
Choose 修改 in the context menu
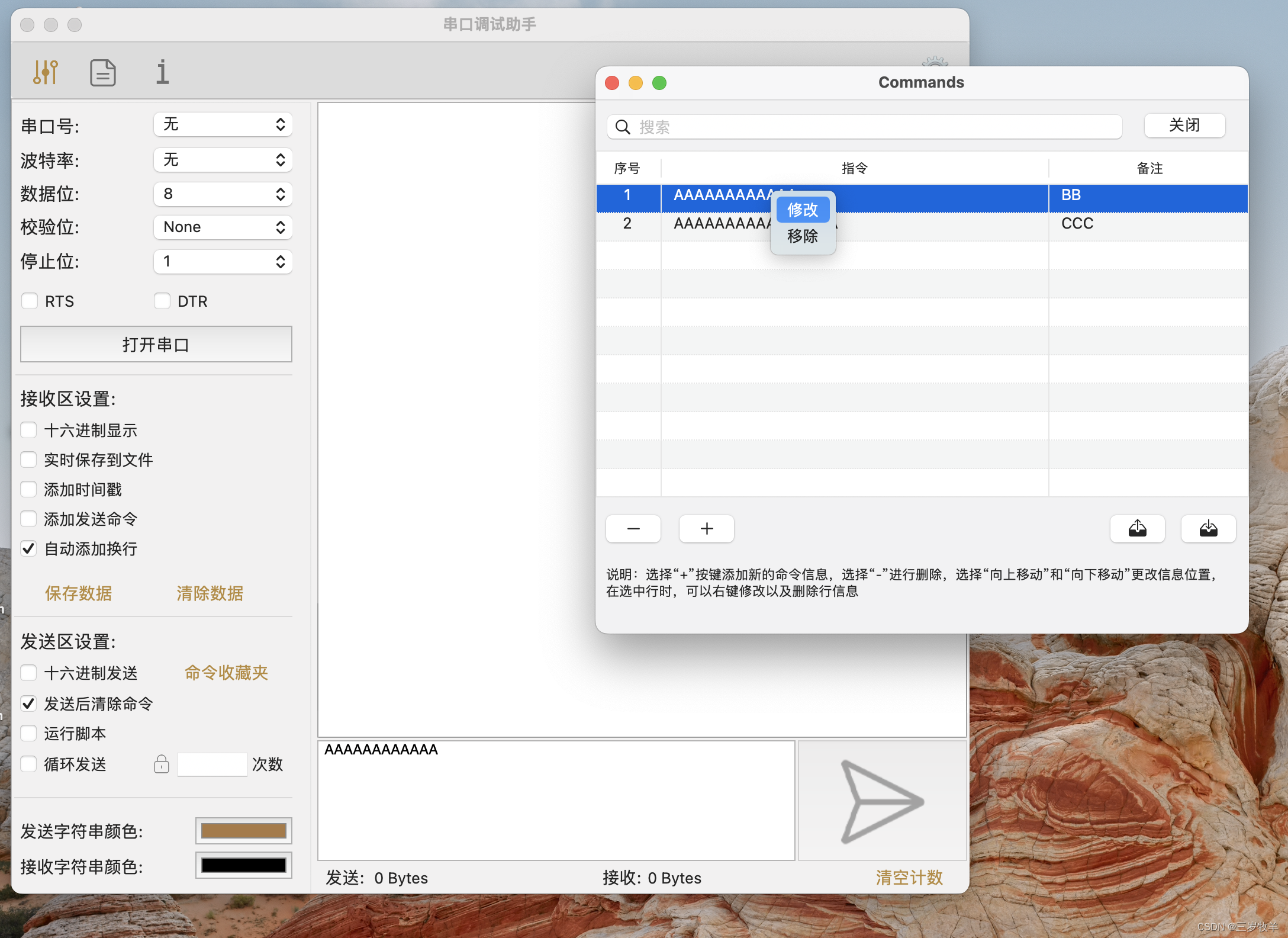tap(803, 210)
